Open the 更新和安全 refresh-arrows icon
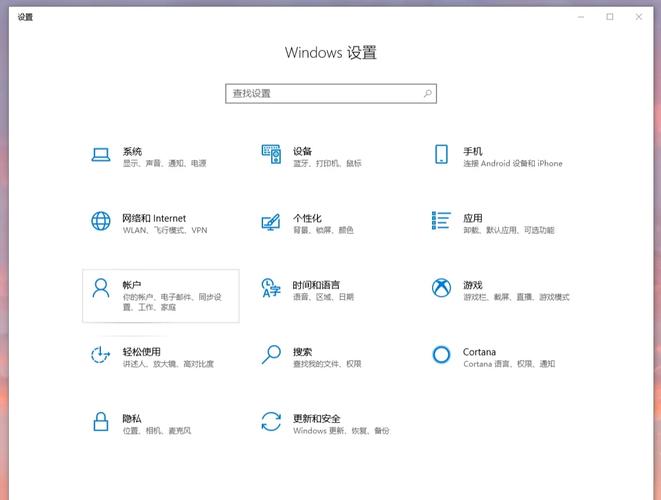 (x=271, y=422)
